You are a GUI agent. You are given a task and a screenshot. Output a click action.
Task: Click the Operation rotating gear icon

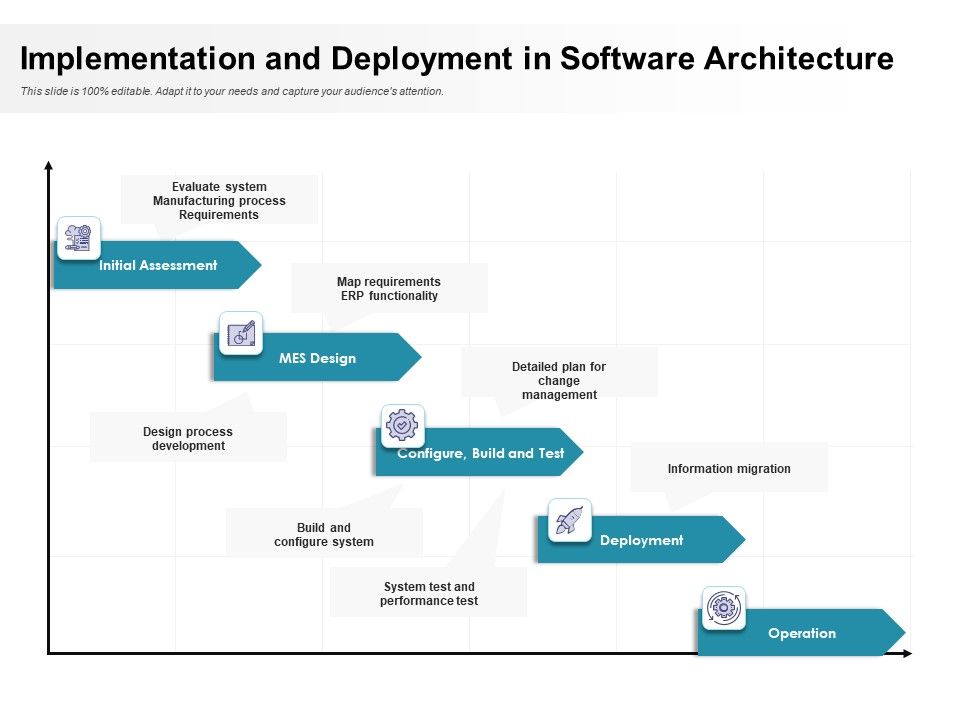(724, 608)
